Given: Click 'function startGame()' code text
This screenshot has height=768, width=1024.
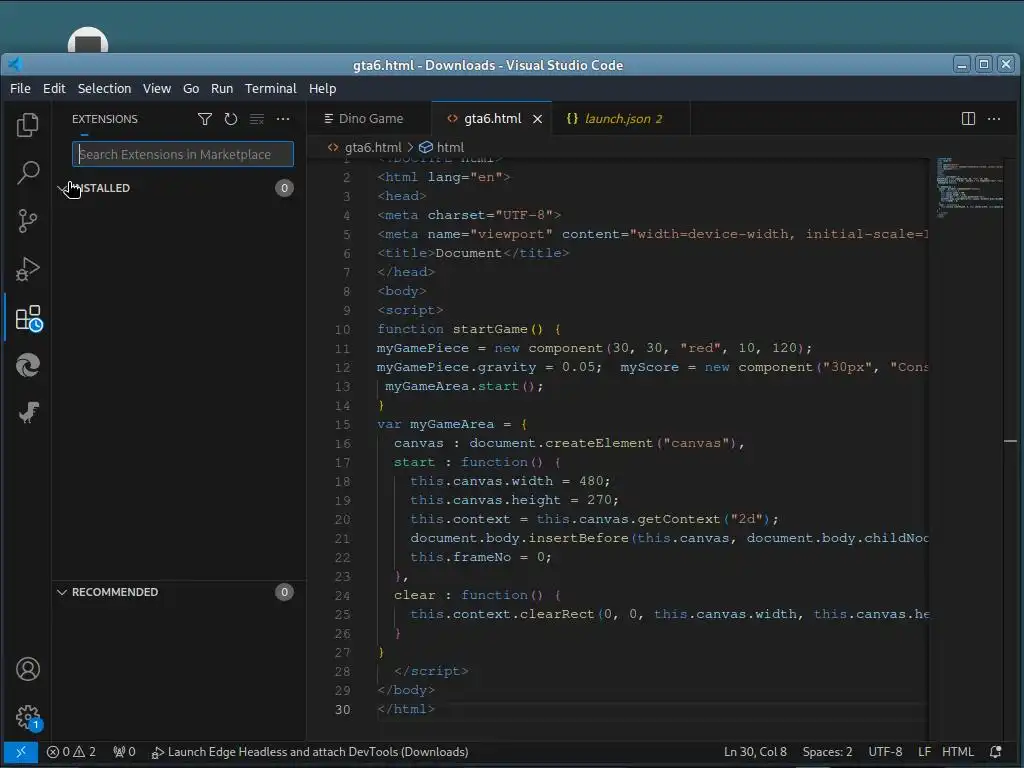Looking at the screenshot, I should click(x=460, y=329).
